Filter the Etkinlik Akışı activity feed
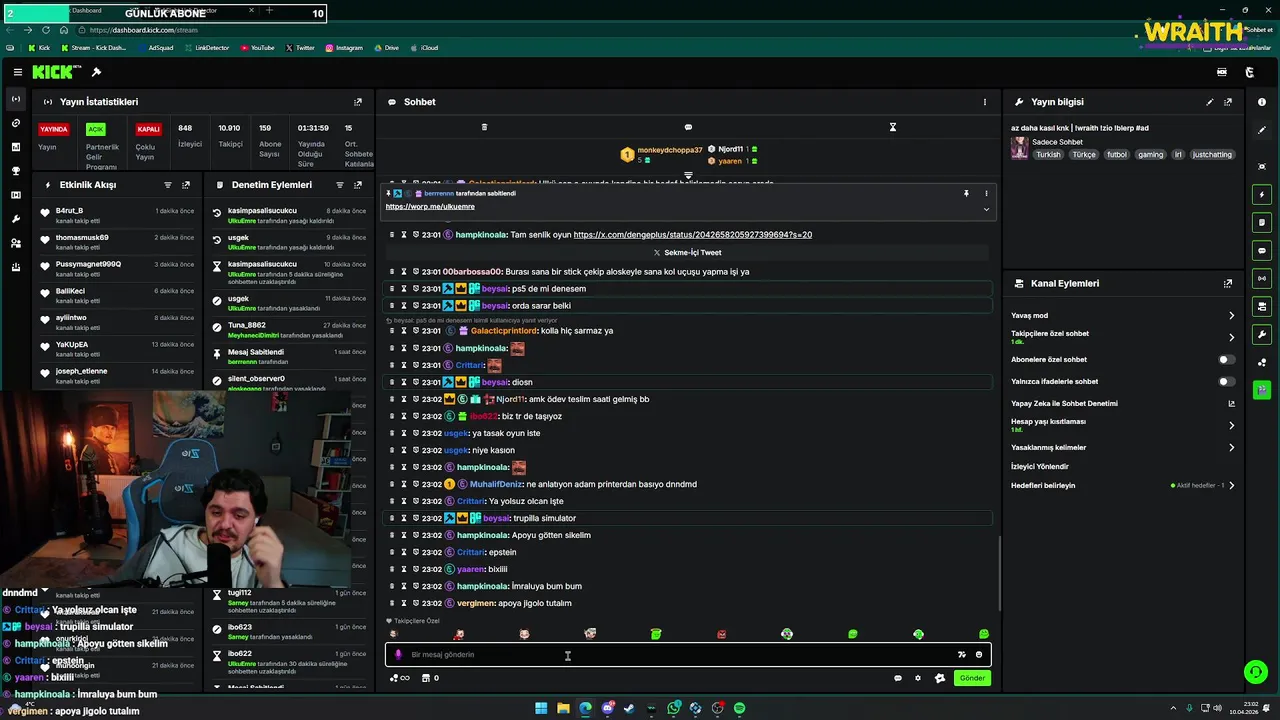1280x720 pixels. (168, 185)
